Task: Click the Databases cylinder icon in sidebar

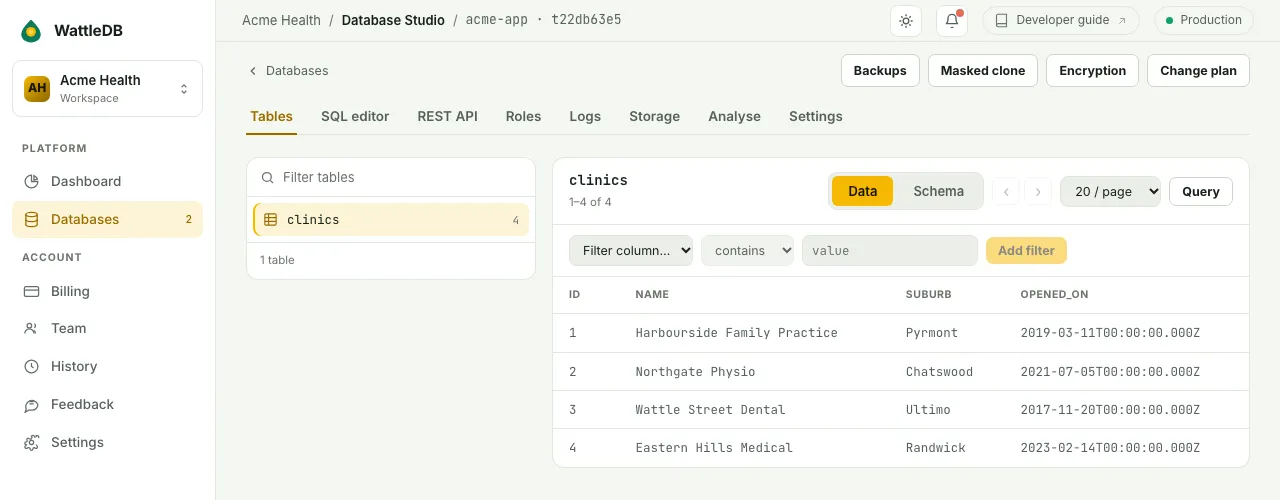Action: coord(31,219)
